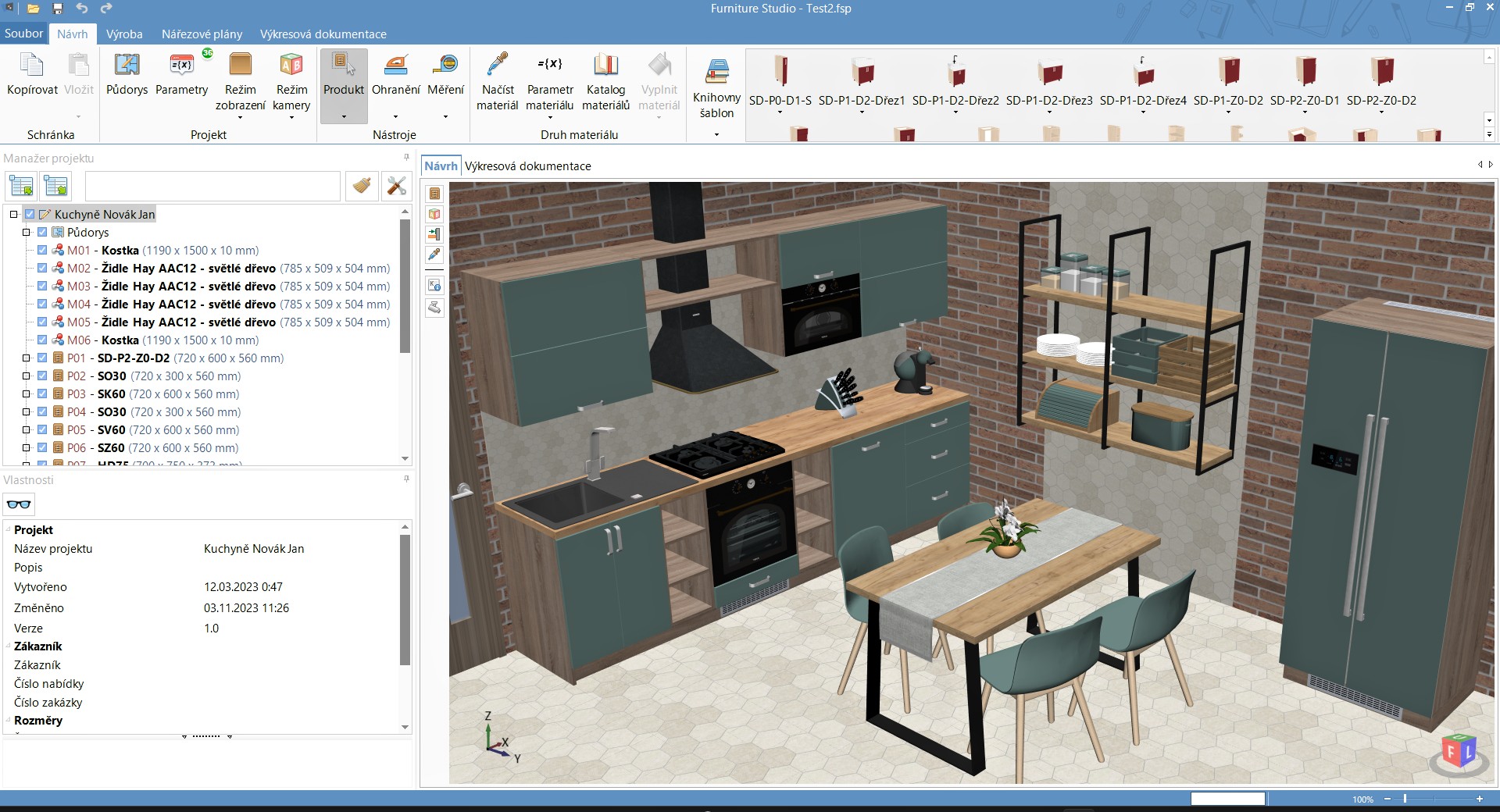Expand the P01 - SD-P2-Z0-D2 node
This screenshot has width=1500, height=812.
click(26, 358)
